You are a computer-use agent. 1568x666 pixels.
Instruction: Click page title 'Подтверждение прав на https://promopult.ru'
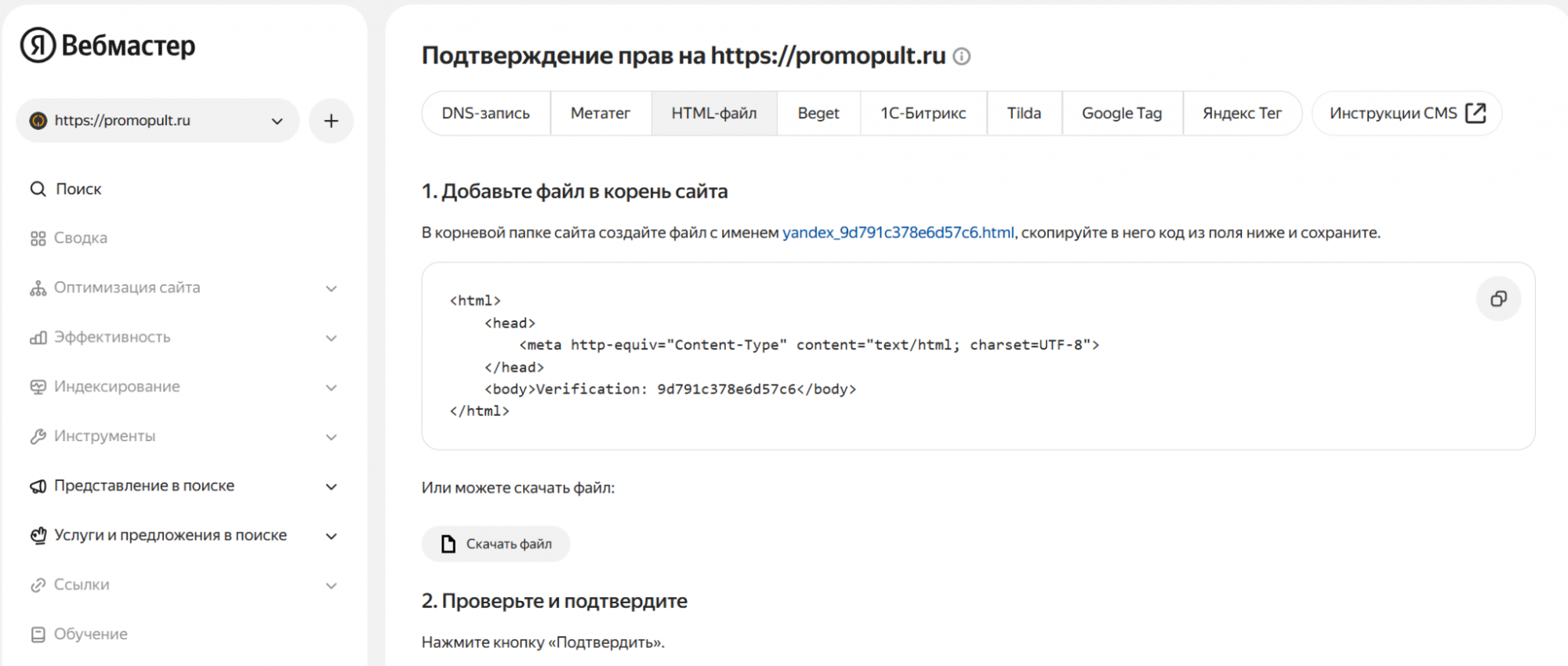click(x=684, y=56)
